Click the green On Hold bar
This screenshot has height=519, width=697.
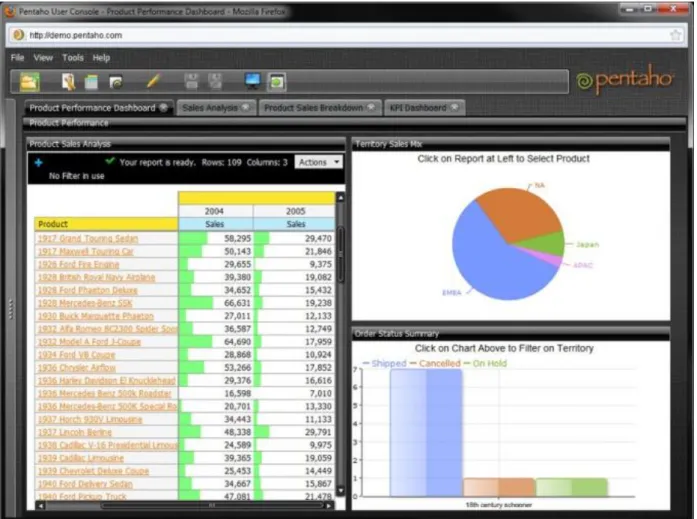[x=572, y=487]
